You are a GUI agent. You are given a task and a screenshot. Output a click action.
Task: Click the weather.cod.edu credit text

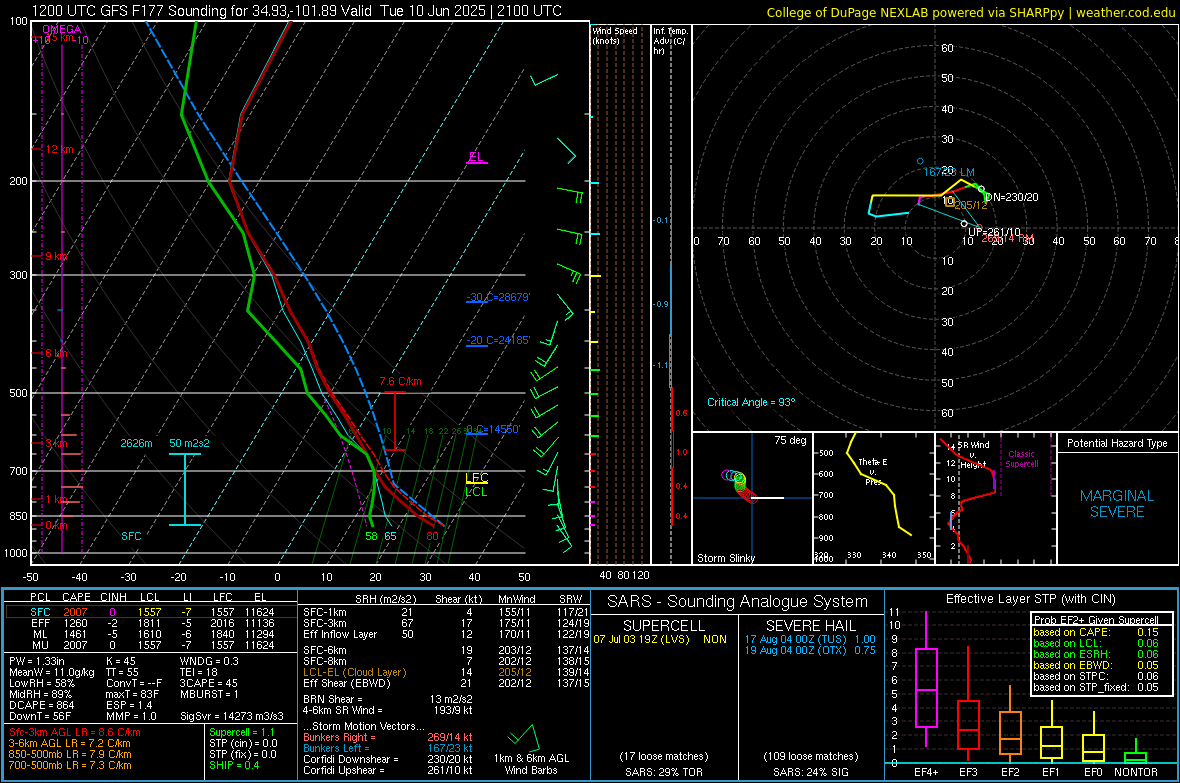(1125, 12)
